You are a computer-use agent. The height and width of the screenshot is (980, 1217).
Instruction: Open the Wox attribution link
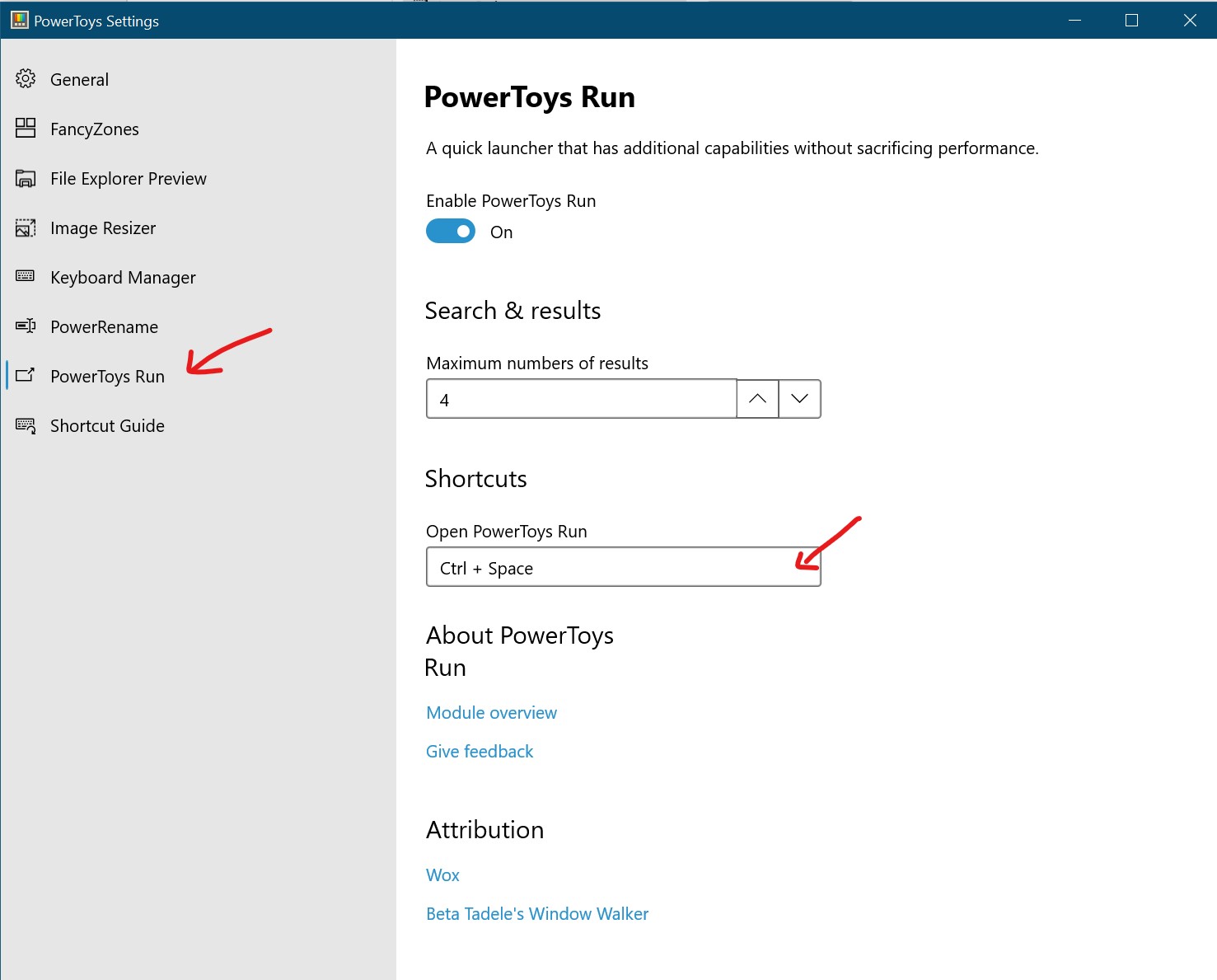tap(442, 875)
